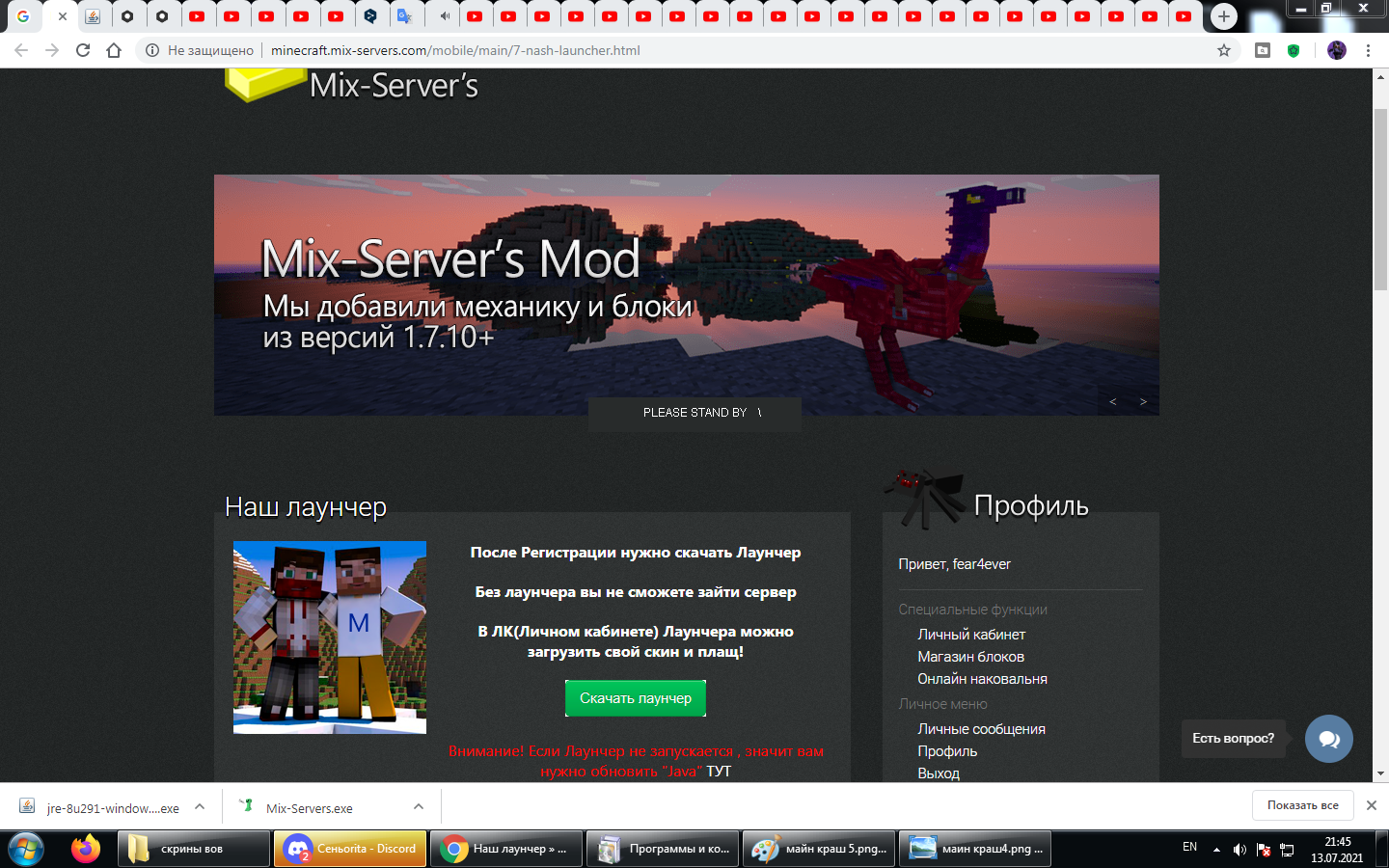This screenshot has height=868, width=1389.
Task: Close the downloads bar
Action: [1372, 805]
